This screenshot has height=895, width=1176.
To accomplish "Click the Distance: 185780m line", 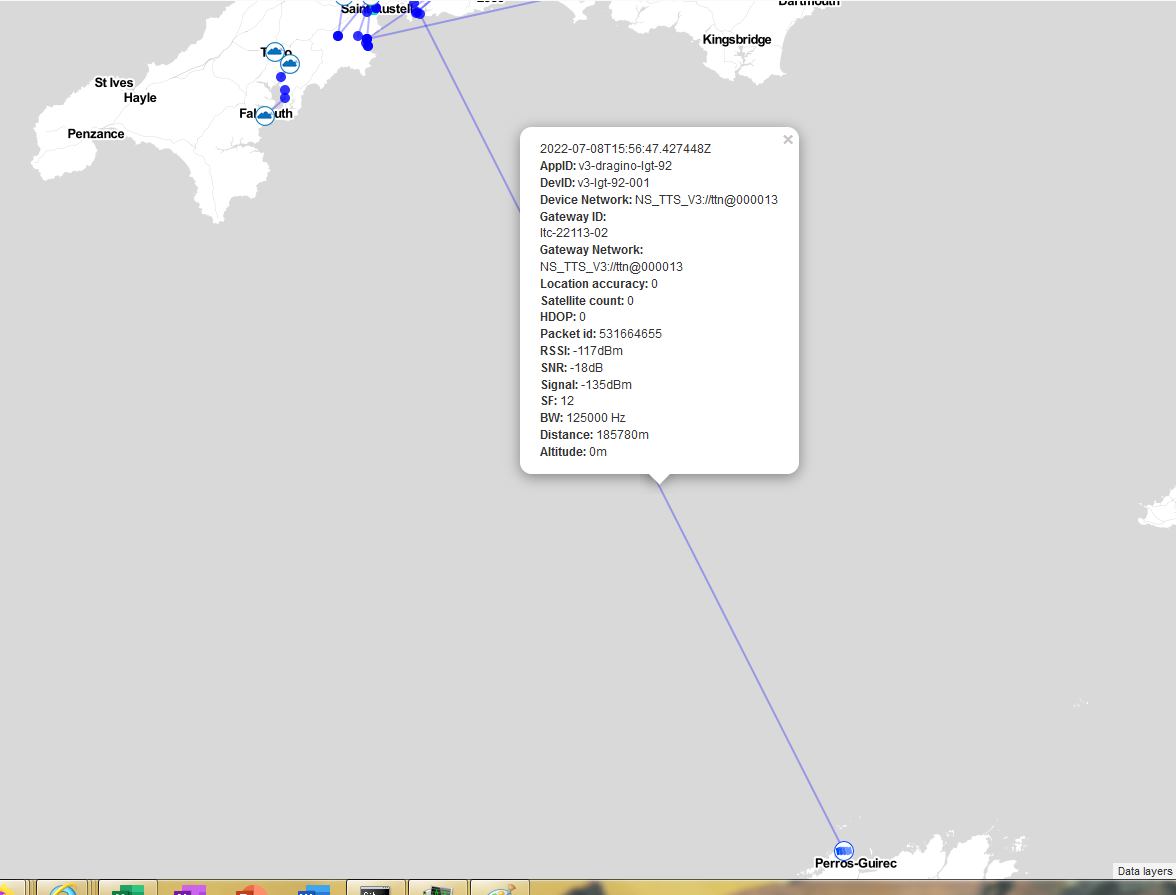I will 594,435.
